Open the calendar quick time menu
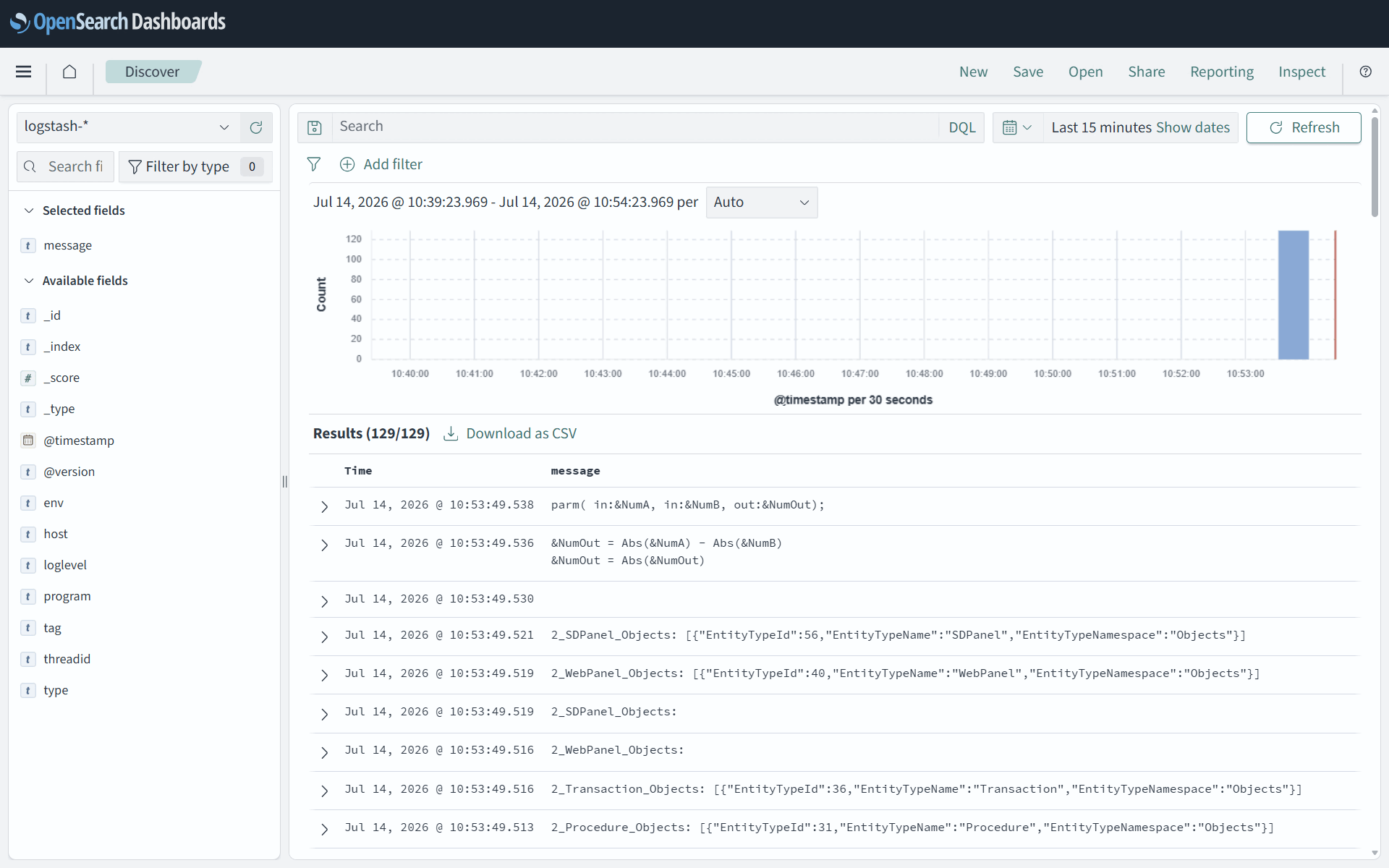The width and height of the screenshot is (1389, 868). (x=1017, y=127)
